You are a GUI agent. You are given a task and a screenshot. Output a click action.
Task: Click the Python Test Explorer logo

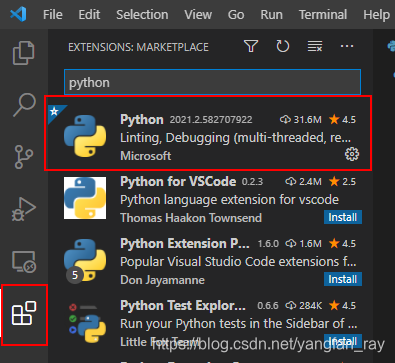(87, 323)
